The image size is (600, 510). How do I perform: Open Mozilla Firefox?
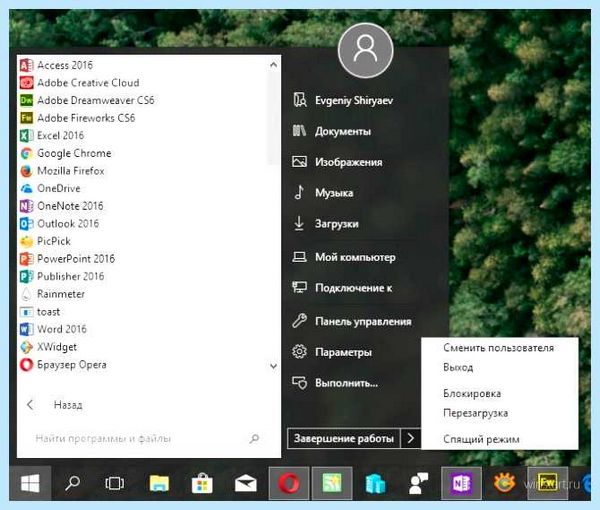(x=62, y=171)
